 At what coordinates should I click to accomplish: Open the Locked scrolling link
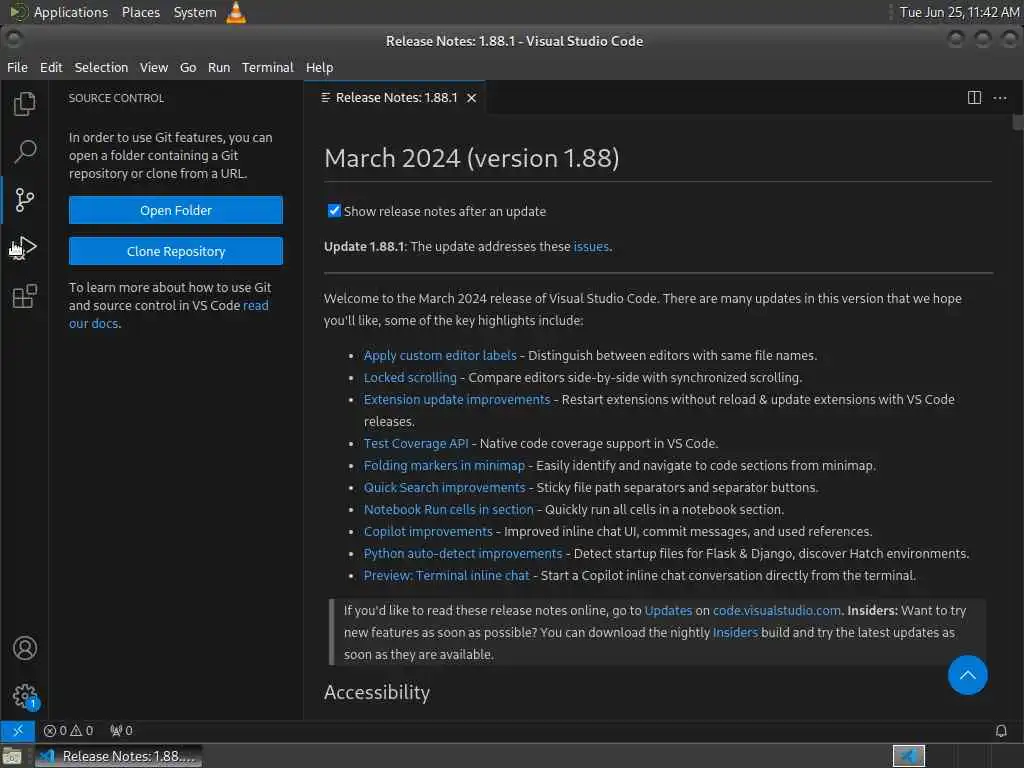tap(410, 377)
